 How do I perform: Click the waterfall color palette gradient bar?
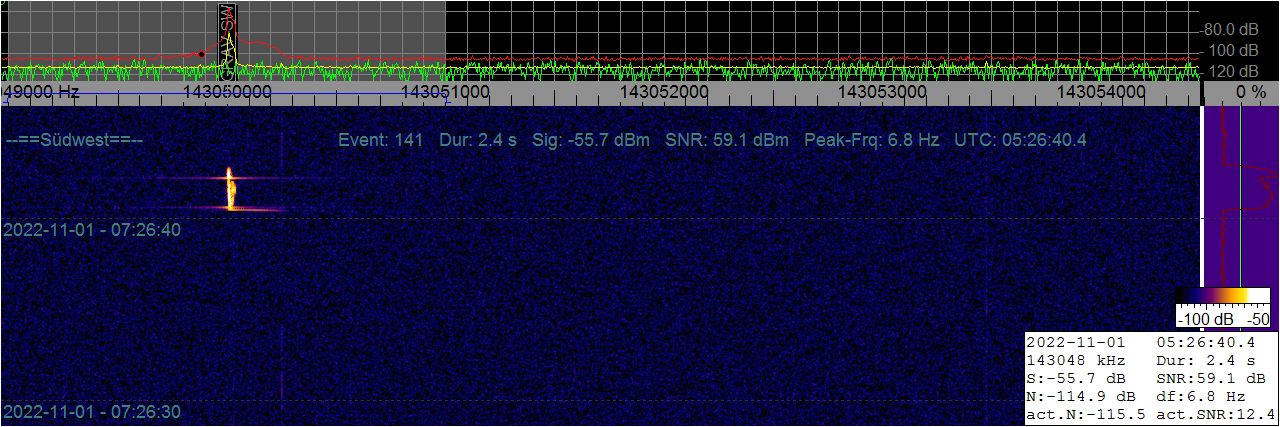tap(1222, 296)
